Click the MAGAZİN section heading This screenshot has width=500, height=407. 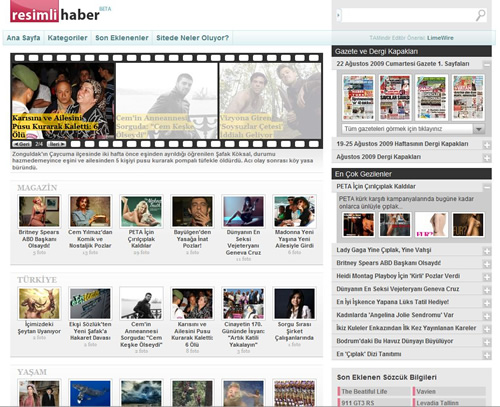(x=37, y=188)
